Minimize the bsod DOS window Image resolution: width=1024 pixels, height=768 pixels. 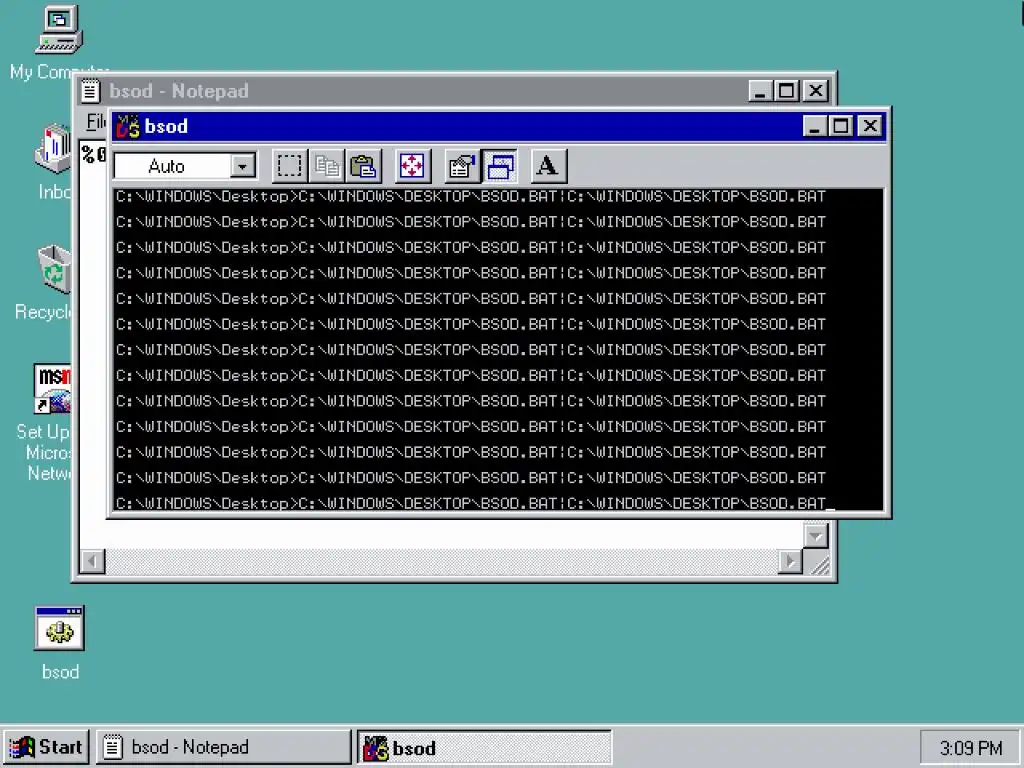pos(814,126)
